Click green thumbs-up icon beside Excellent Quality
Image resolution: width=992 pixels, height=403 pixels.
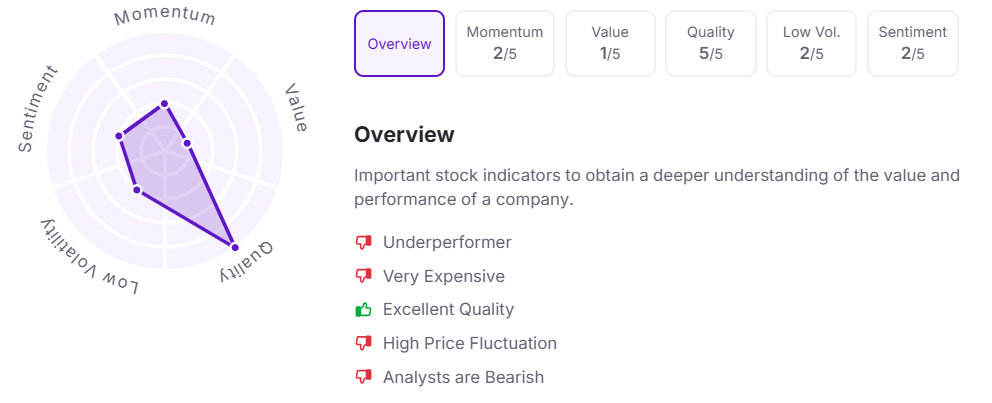(x=364, y=310)
